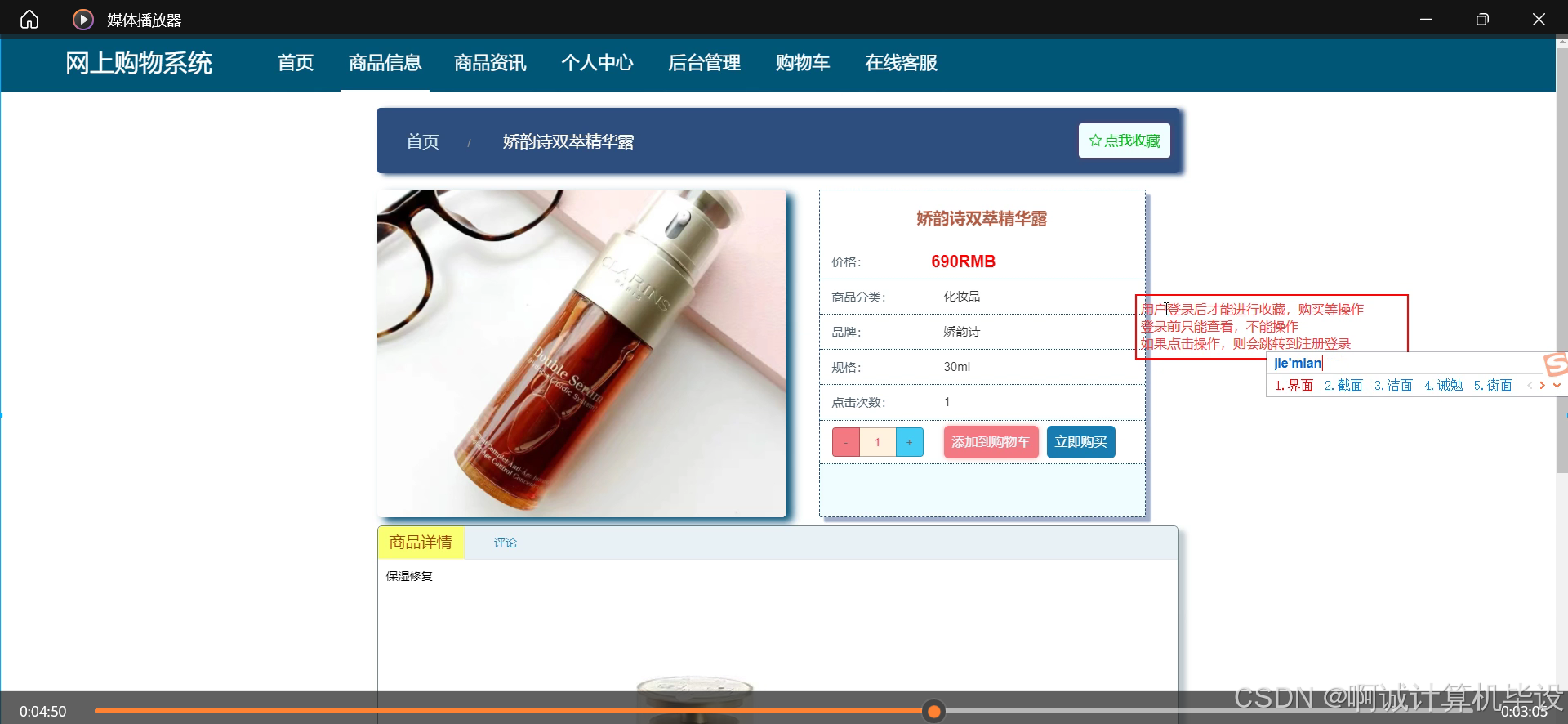This screenshot has width=1568, height=724.
Task: Click 立即购买 button
Action: click(1080, 442)
